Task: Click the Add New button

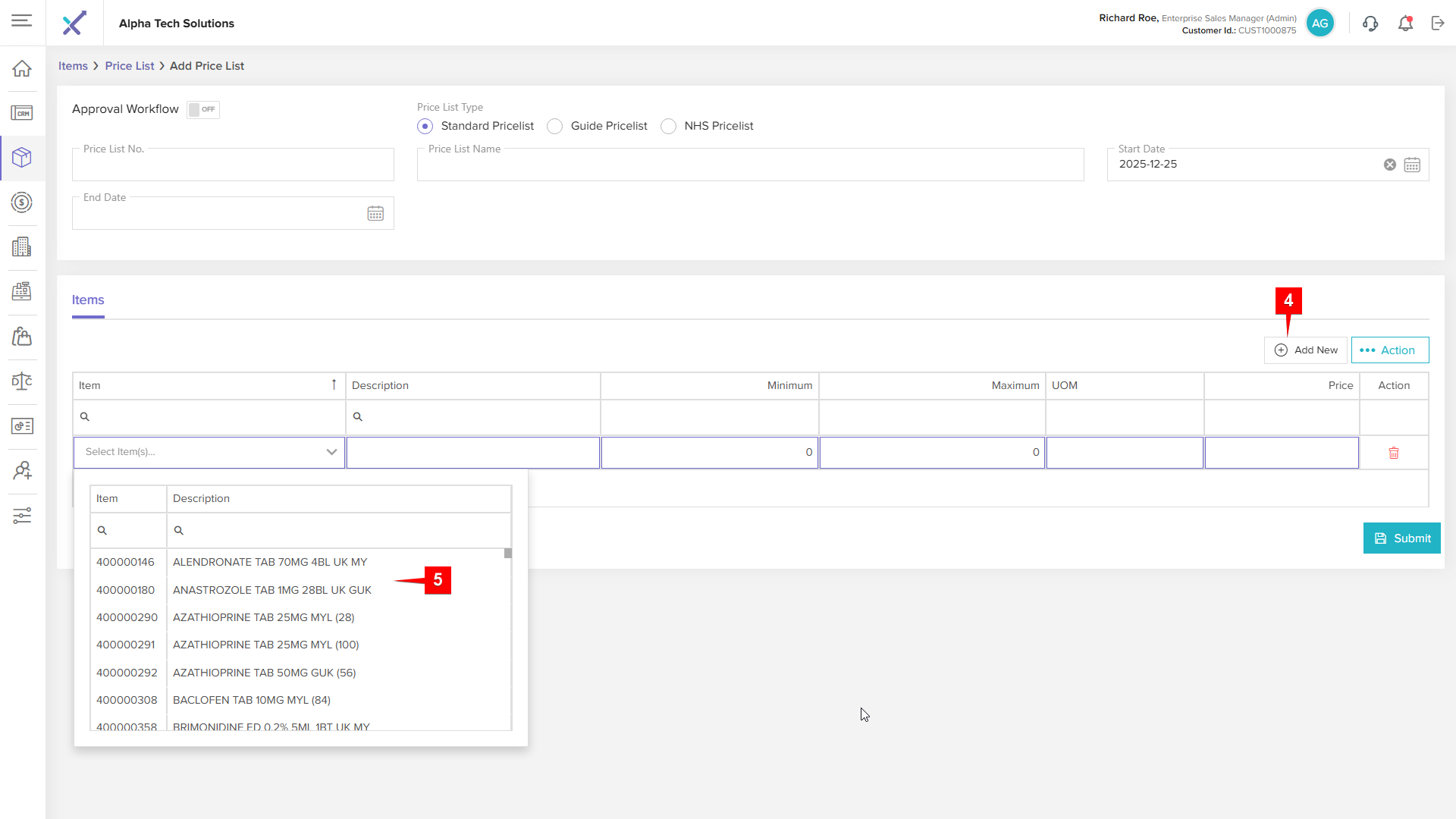Action: tap(1306, 350)
